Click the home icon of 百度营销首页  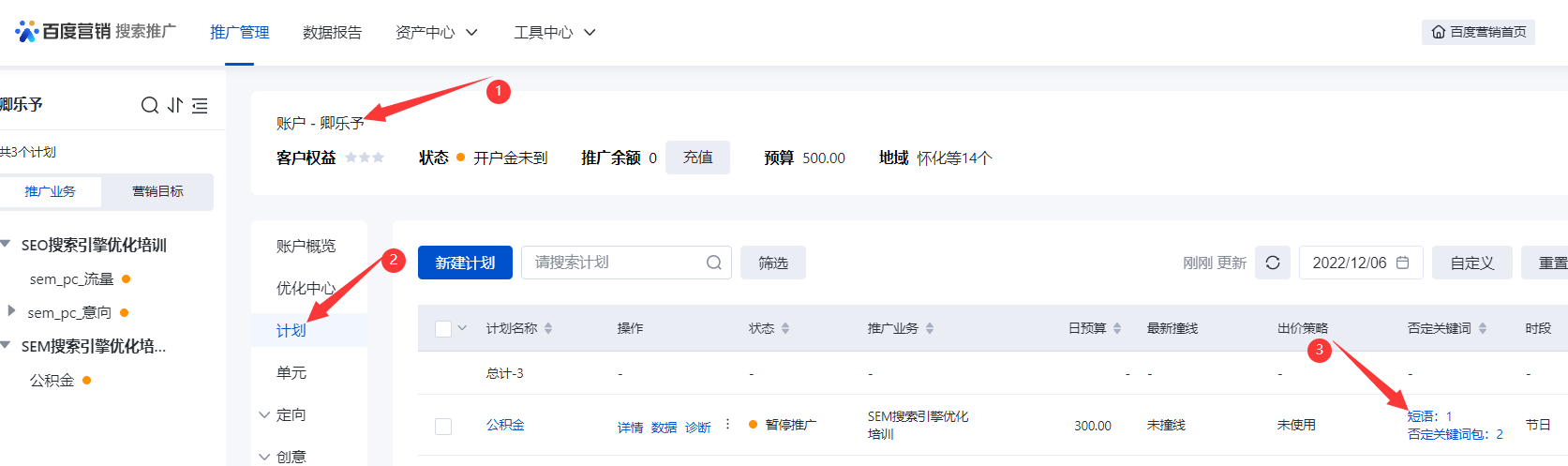coord(1439,32)
